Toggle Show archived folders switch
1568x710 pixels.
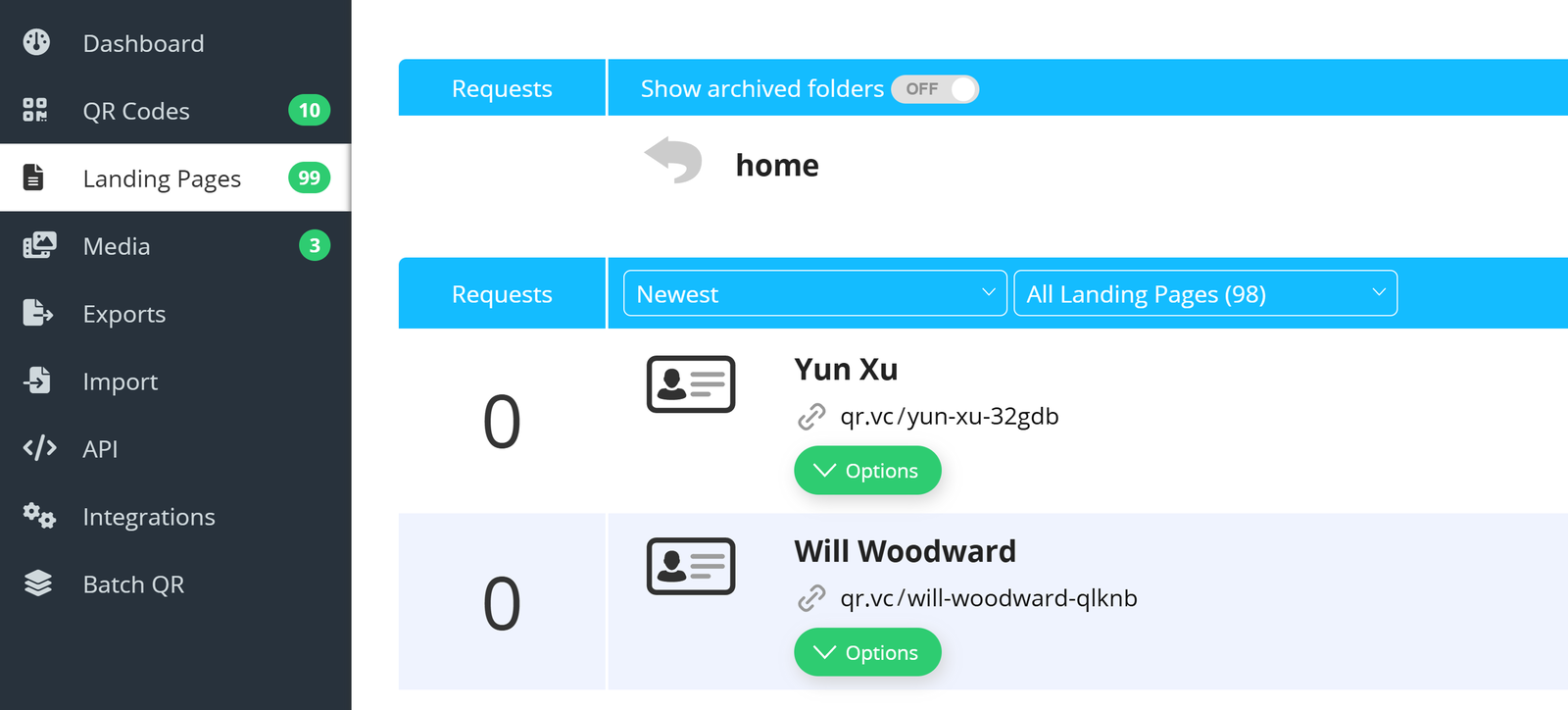tap(935, 89)
